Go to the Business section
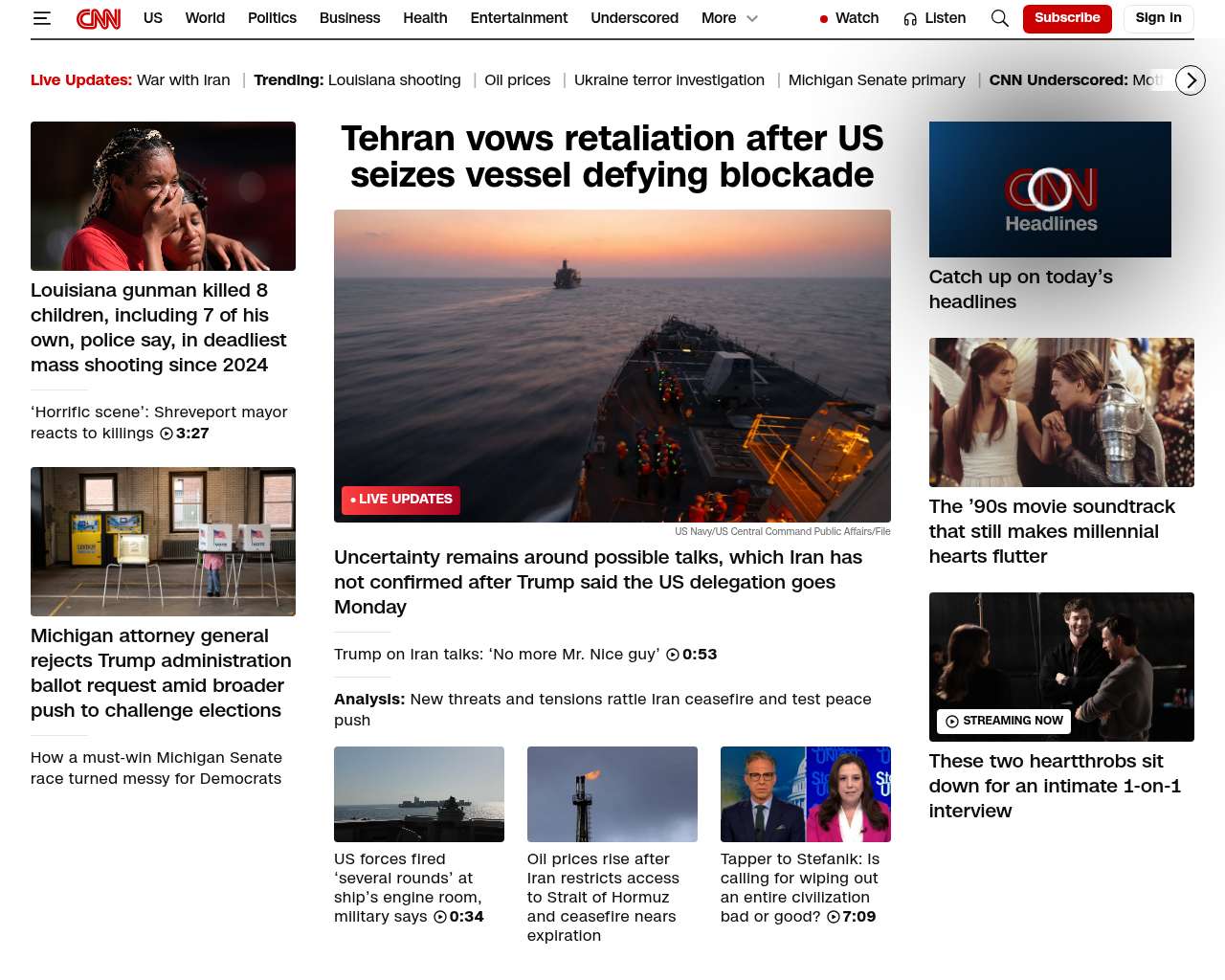This screenshot has height=980, width=1225. [349, 18]
